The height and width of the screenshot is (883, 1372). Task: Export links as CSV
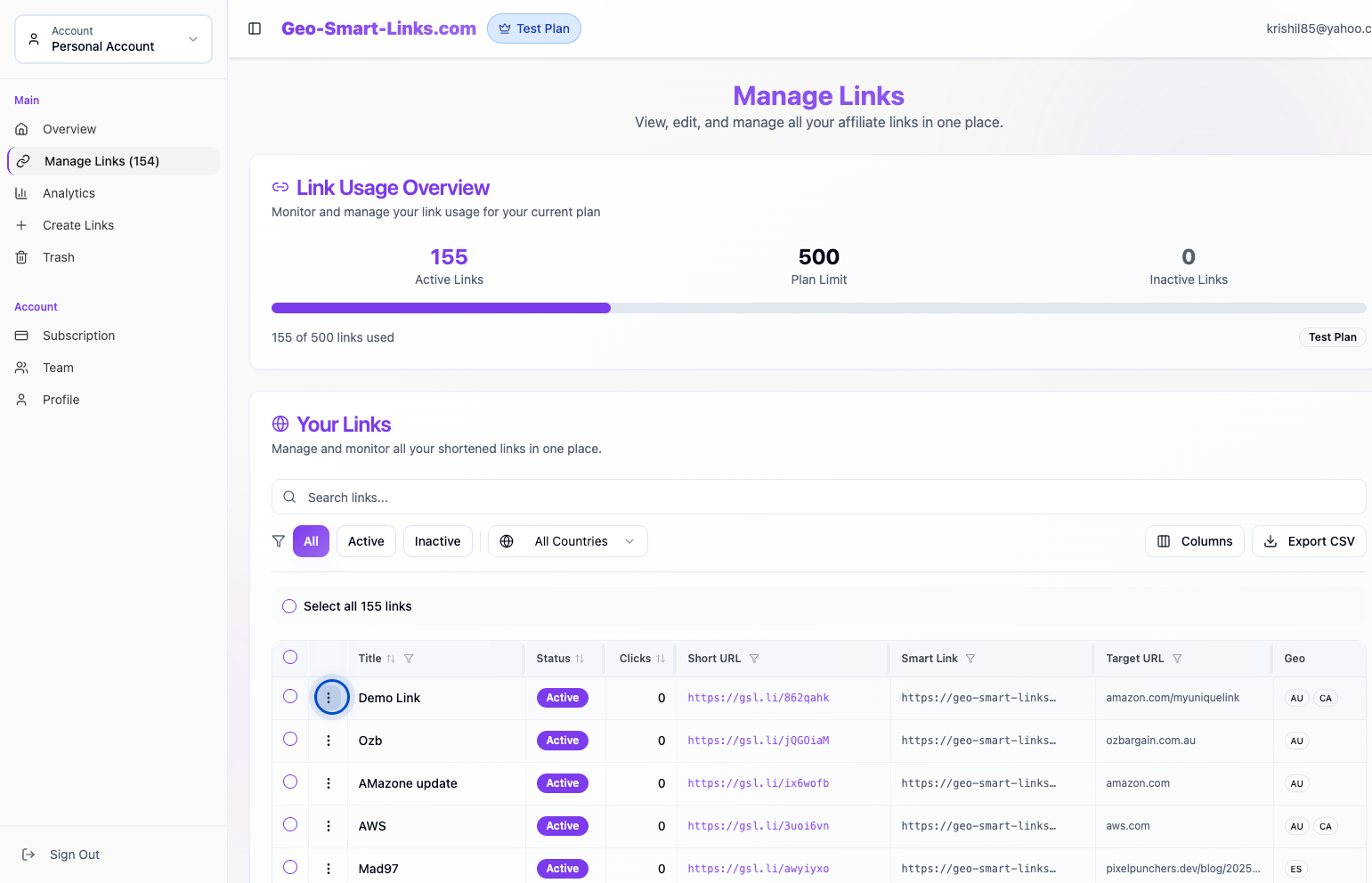pyautogui.click(x=1309, y=541)
